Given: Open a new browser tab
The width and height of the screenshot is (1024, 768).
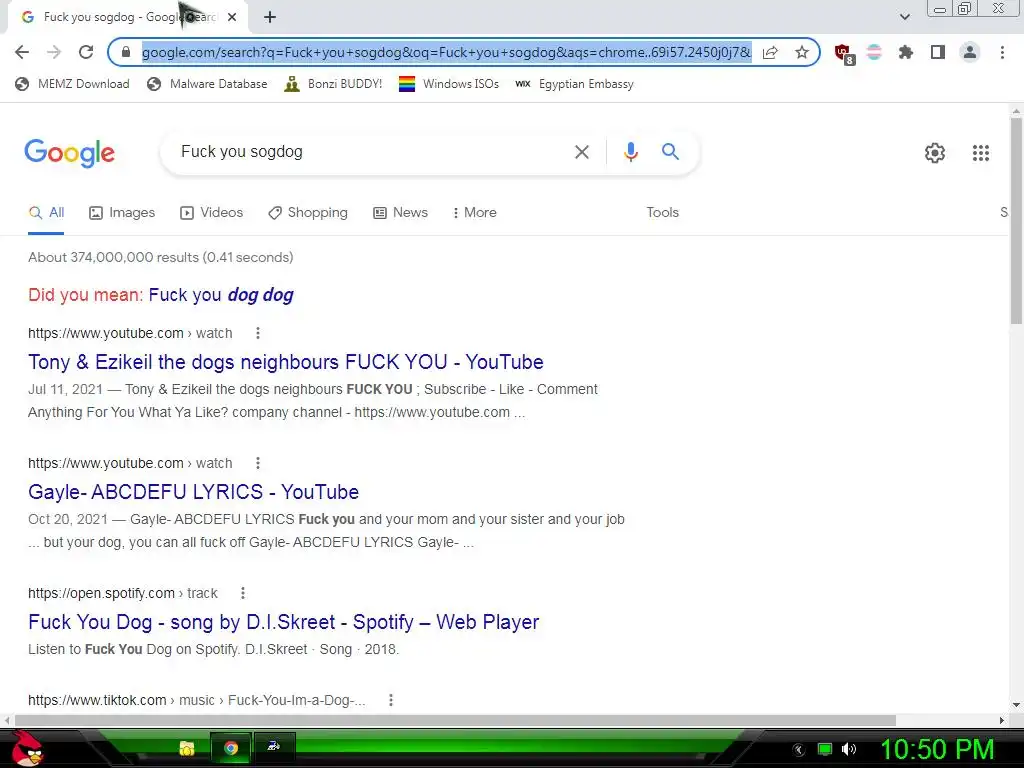Looking at the screenshot, I should [270, 18].
